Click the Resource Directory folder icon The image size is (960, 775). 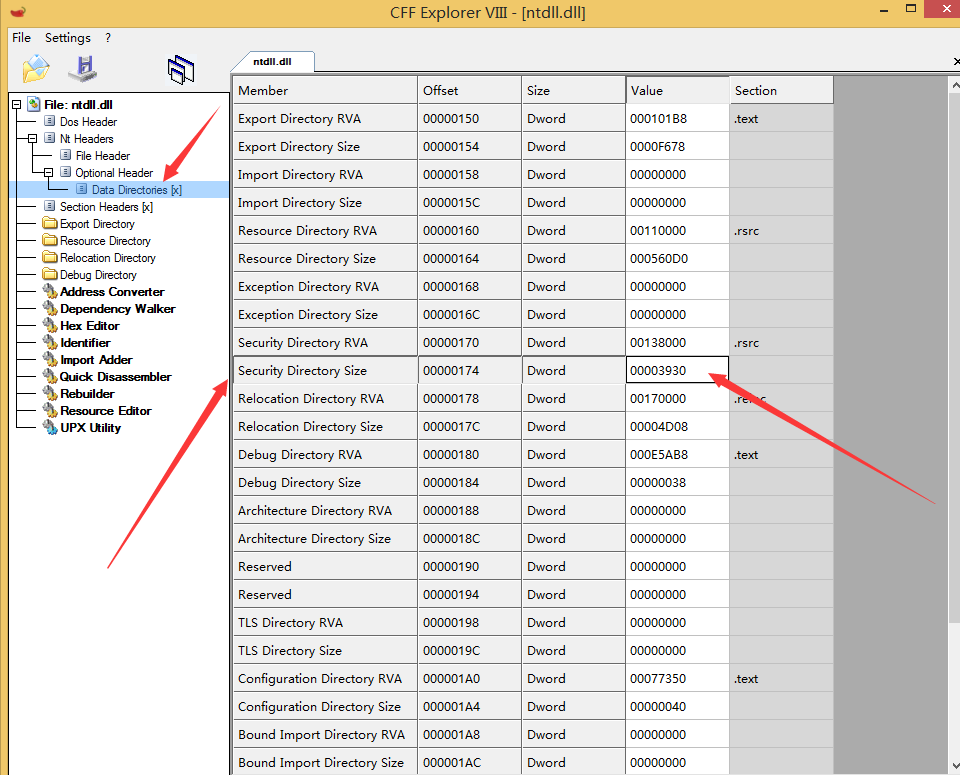(x=50, y=241)
